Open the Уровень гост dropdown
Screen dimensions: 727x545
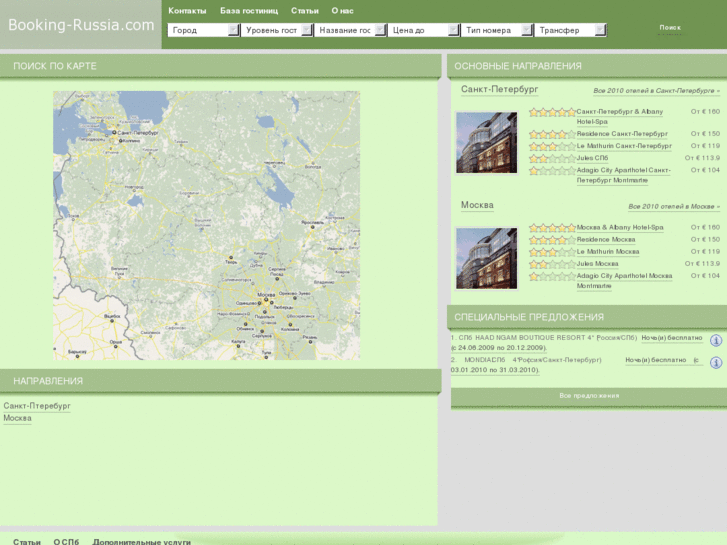point(277,30)
